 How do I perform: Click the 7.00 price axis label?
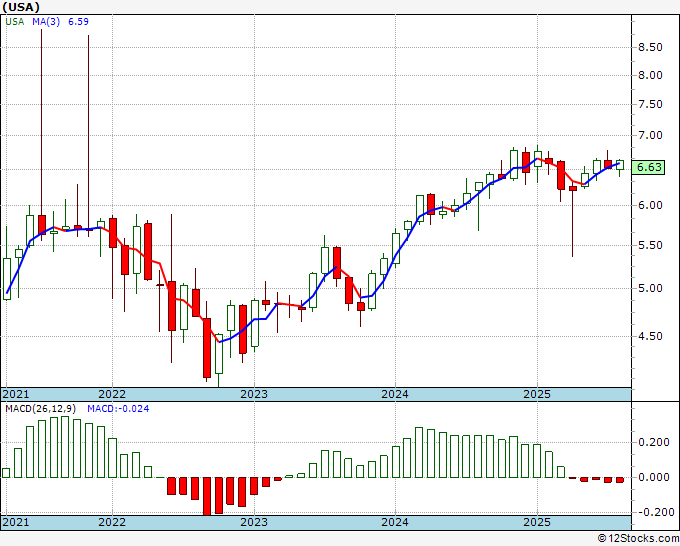pos(650,135)
